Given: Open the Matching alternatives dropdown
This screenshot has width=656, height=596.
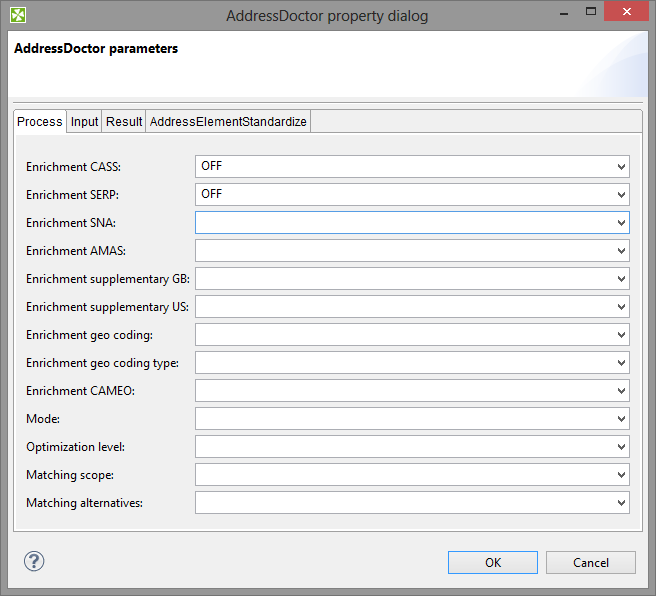Looking at the screenshot, I should [x=621, y=502].
